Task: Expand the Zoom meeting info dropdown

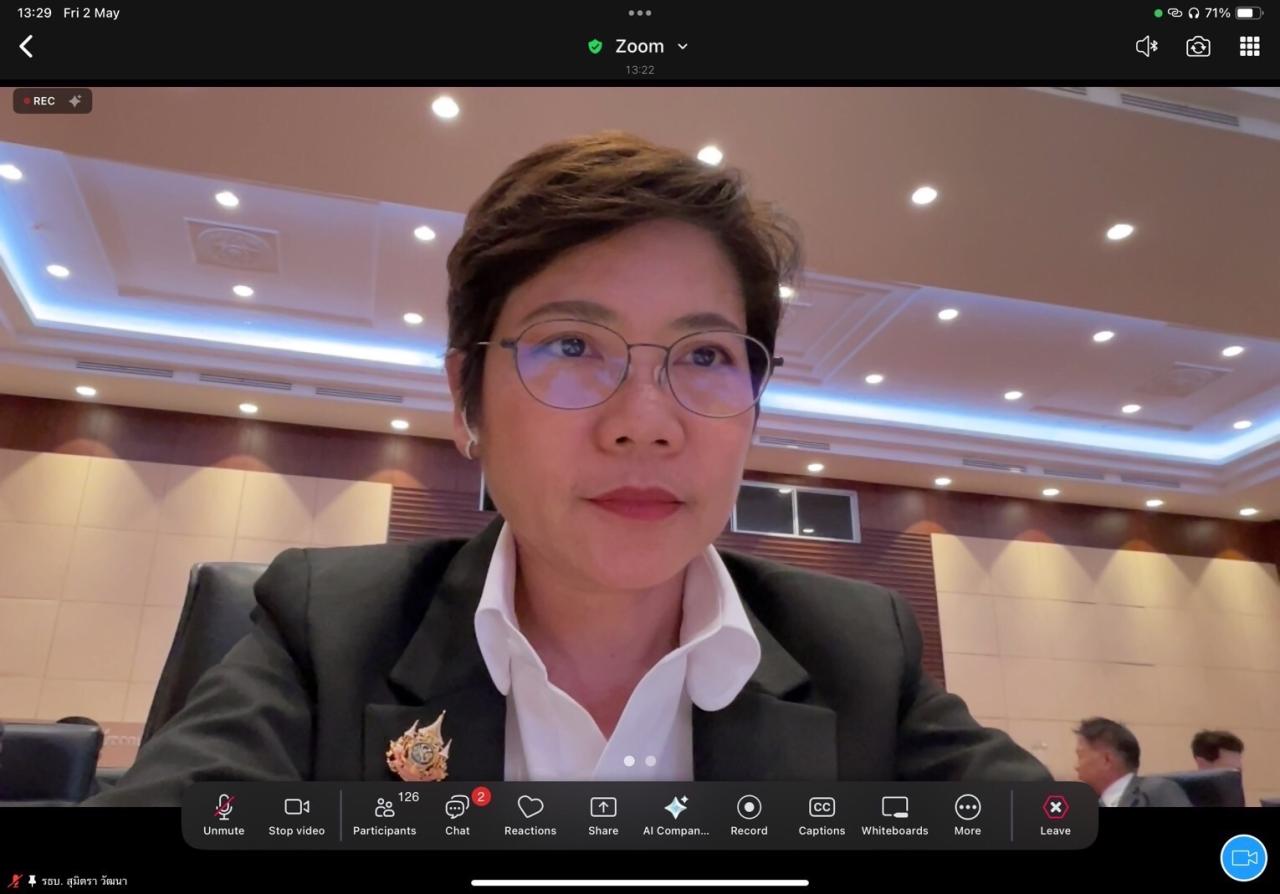Action: coord(683,46)
